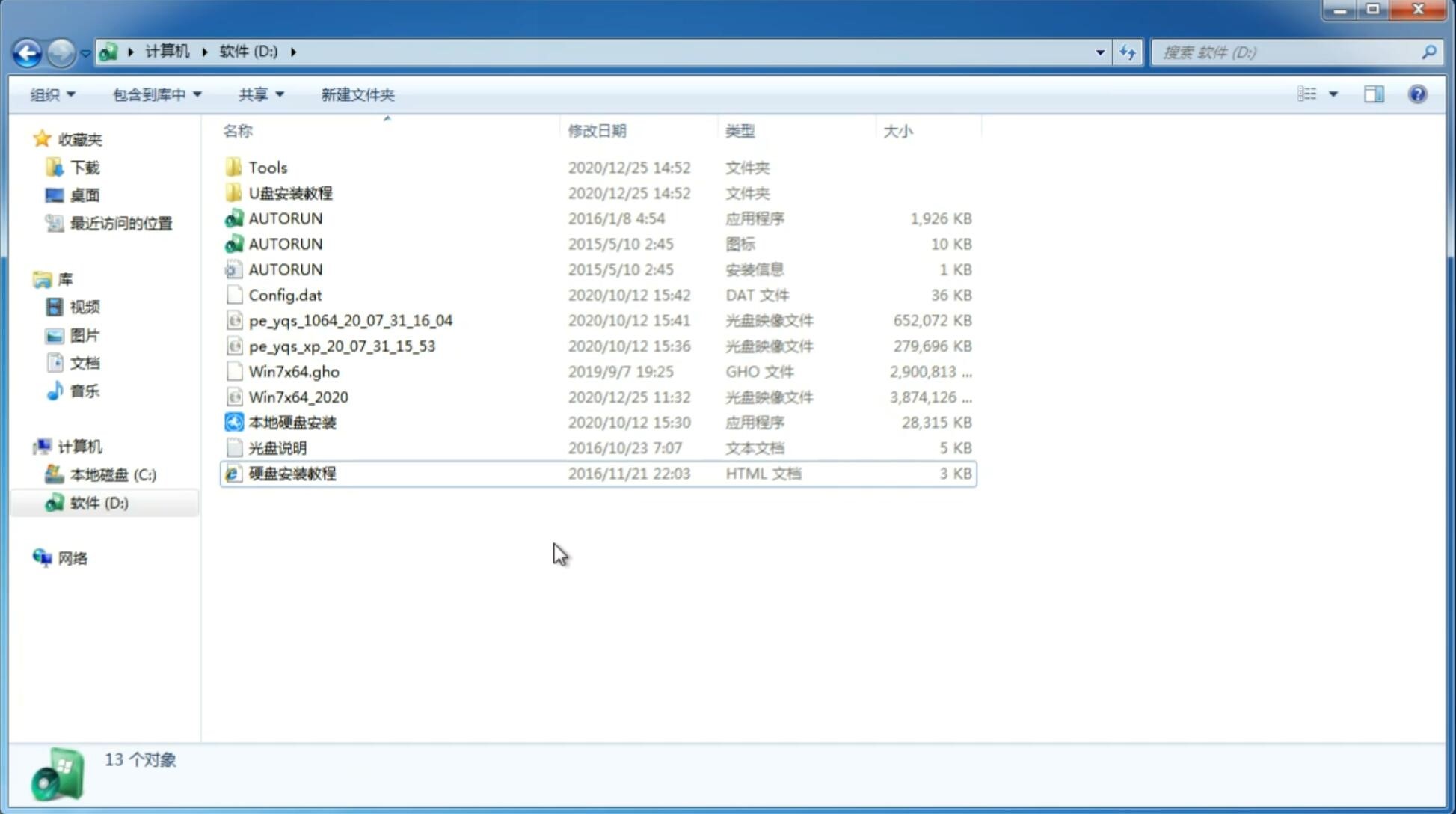This screenshot has height=814, width=1456.
Task: Click back navigation arrow
Action: 27,51
